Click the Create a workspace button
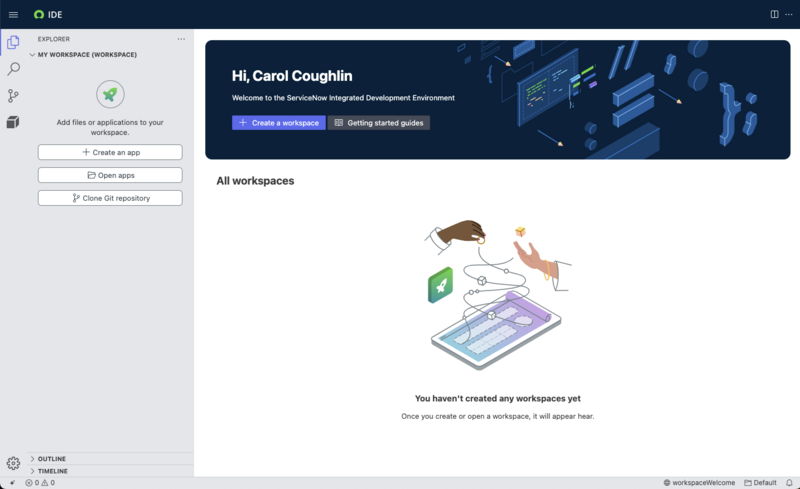 279,123
